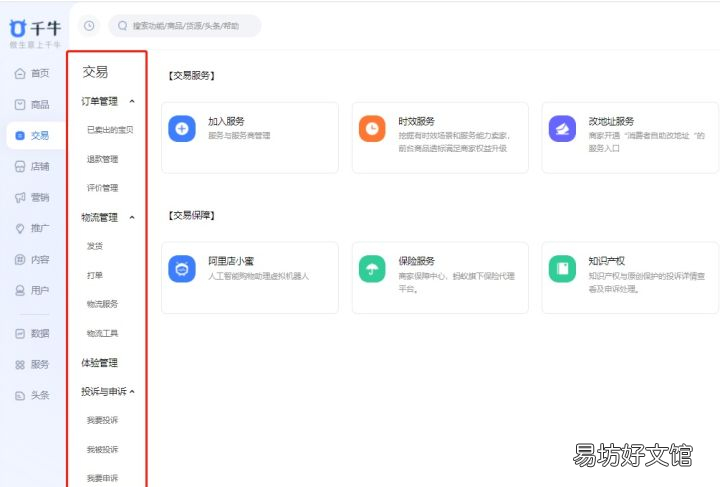Click the 阿里店小蜜 robot icon
Viewport: 720px width, 487px height.
(x=182, y=269)
